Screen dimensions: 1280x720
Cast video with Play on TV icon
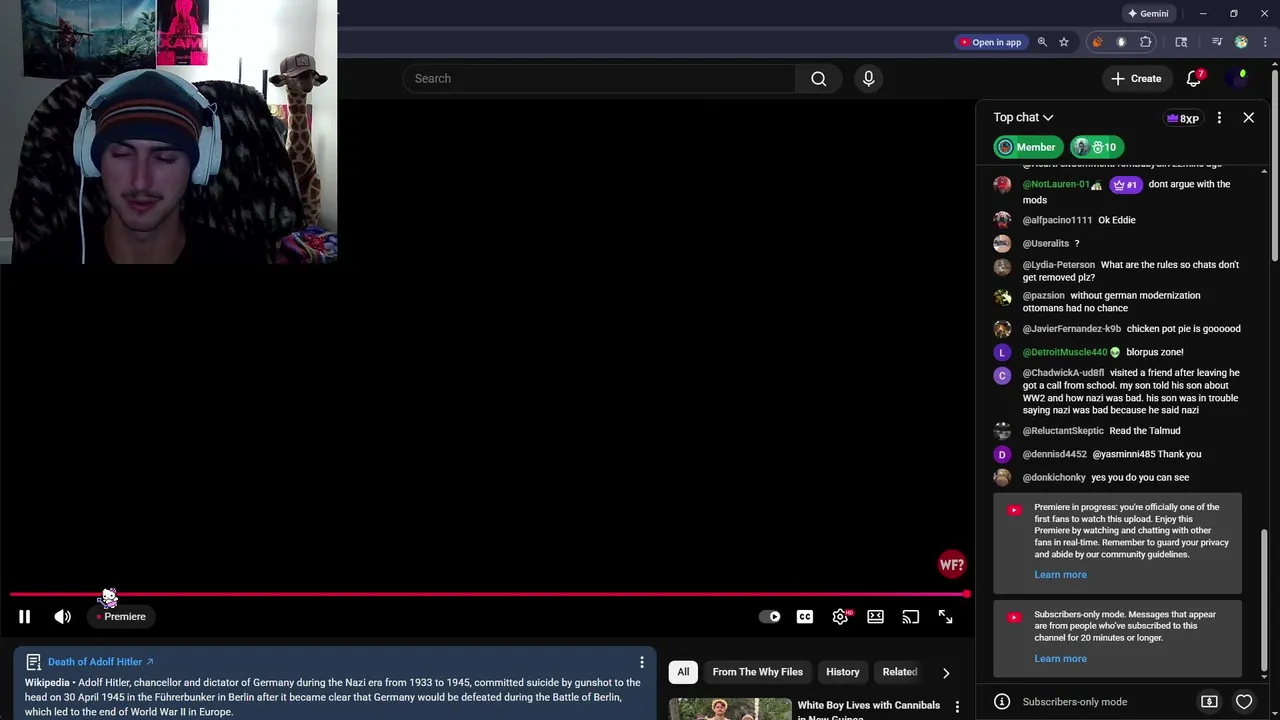coord(910,617)
